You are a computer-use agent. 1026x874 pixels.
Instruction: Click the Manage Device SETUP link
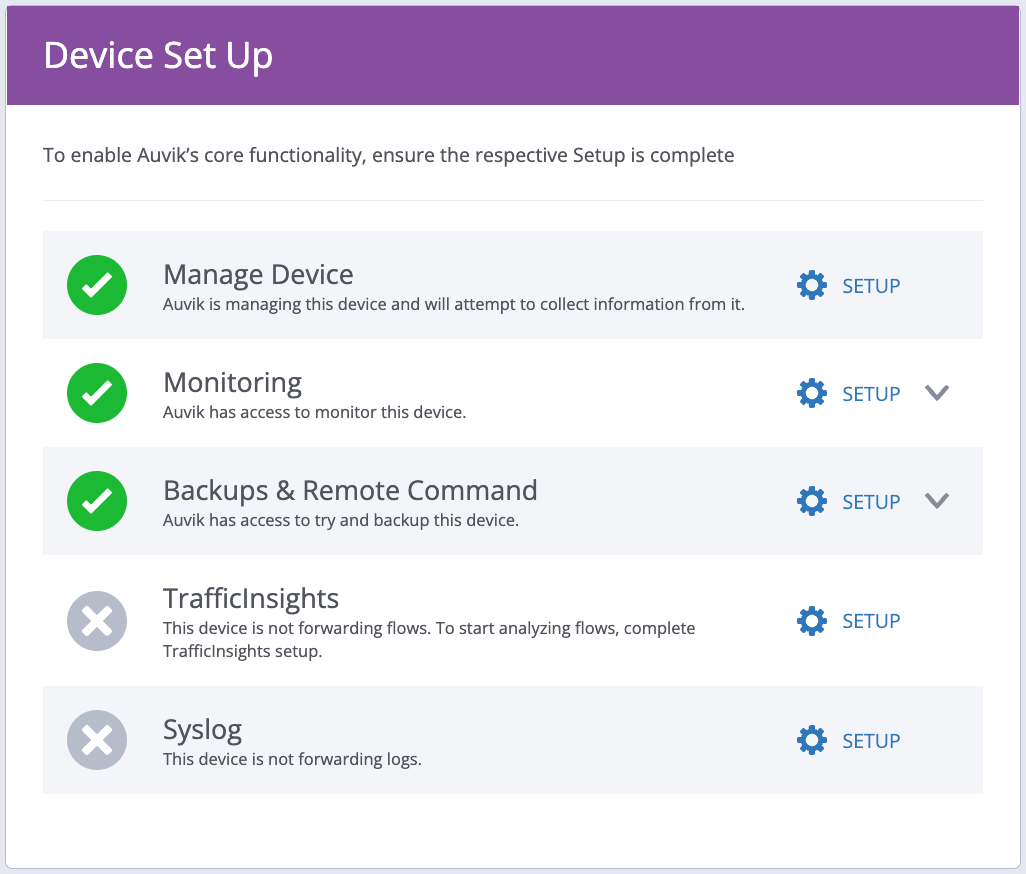click(x=871, y=285)
